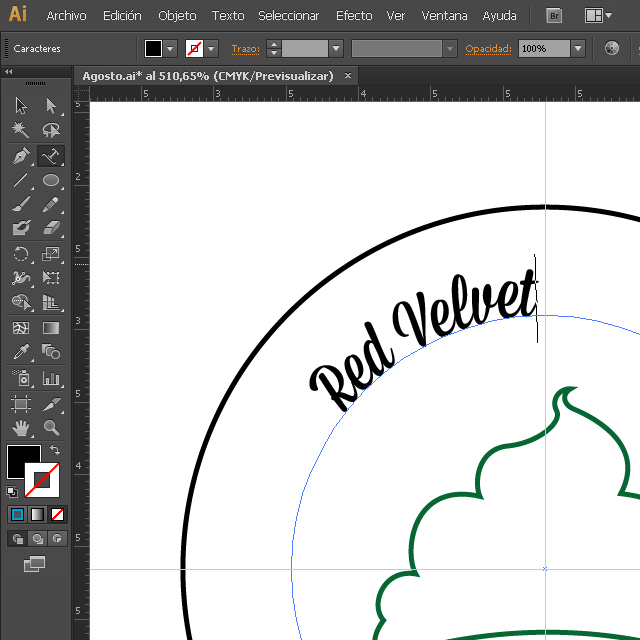The width and height of the screenshot is (640, 640).
Task: Open the Archivo menu
Action: tap(67, 16)
